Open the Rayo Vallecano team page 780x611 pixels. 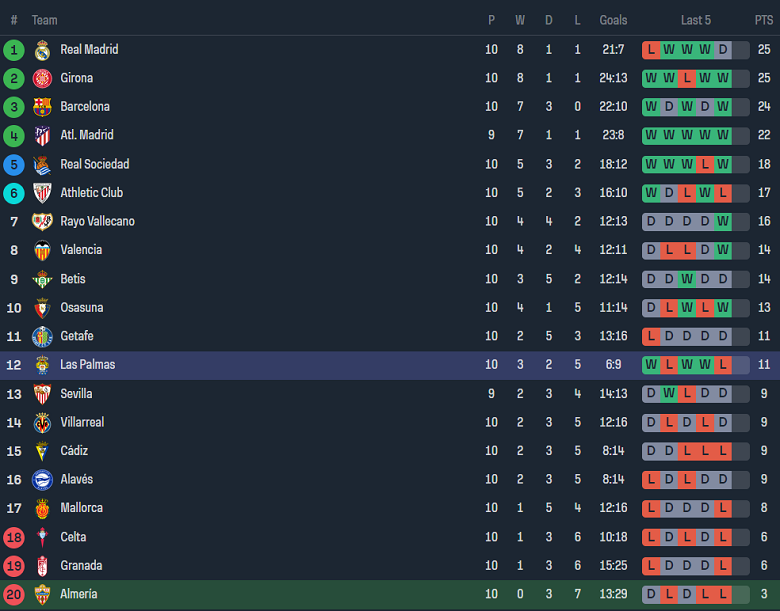97,221
